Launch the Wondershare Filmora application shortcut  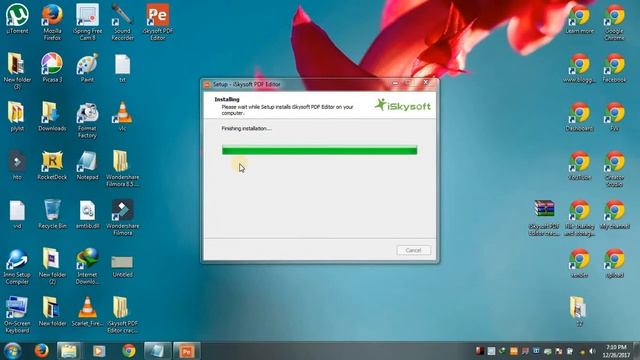pyautogui.click(x=122, y=217)
